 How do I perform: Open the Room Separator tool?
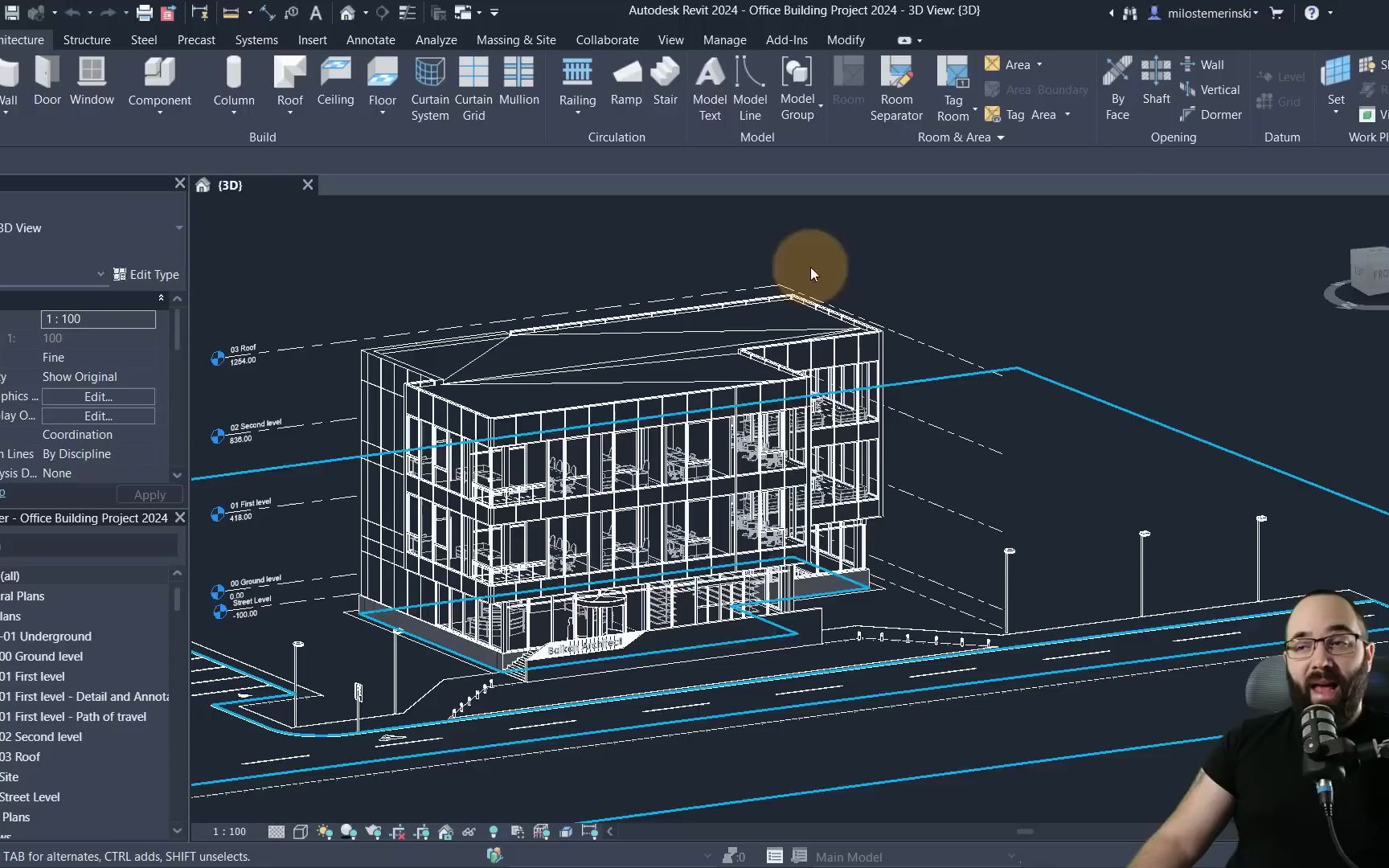897,88
